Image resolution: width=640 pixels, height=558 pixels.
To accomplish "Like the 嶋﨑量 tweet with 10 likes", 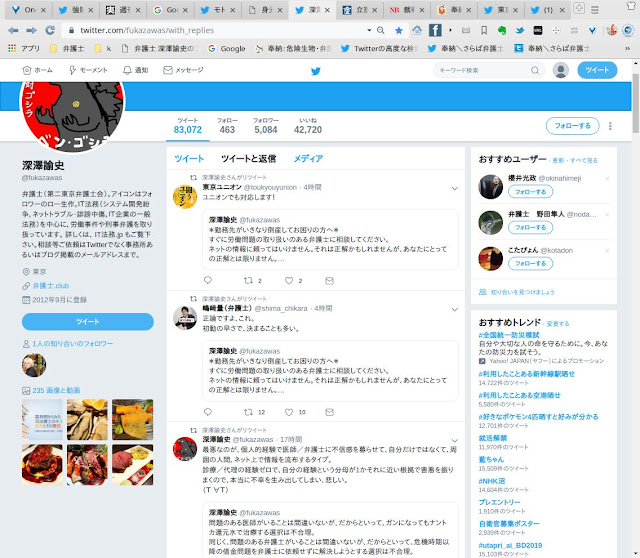I will click(289, 412).
